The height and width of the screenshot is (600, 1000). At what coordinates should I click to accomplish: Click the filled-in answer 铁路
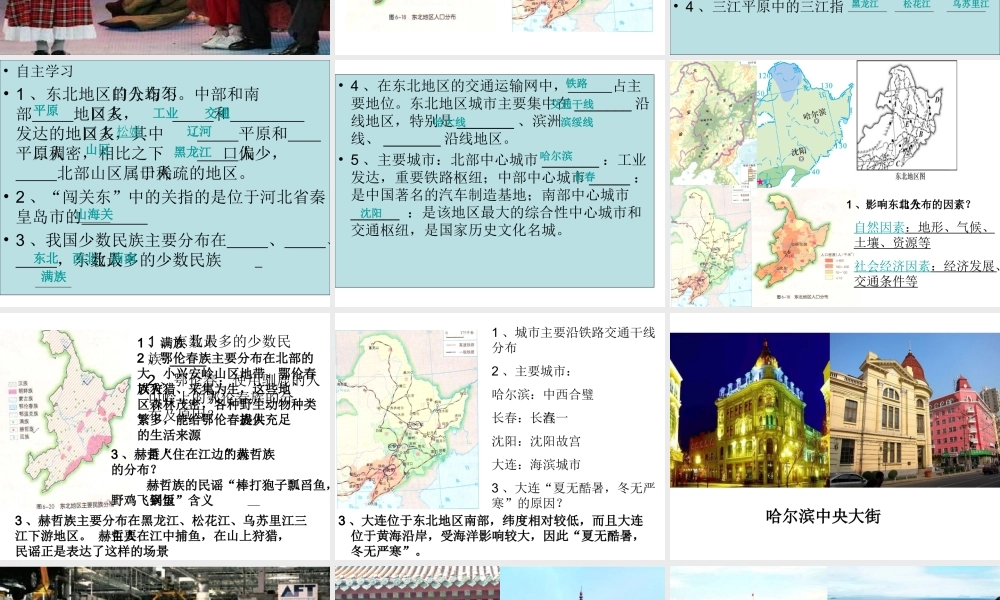click(x=577, y=84)
